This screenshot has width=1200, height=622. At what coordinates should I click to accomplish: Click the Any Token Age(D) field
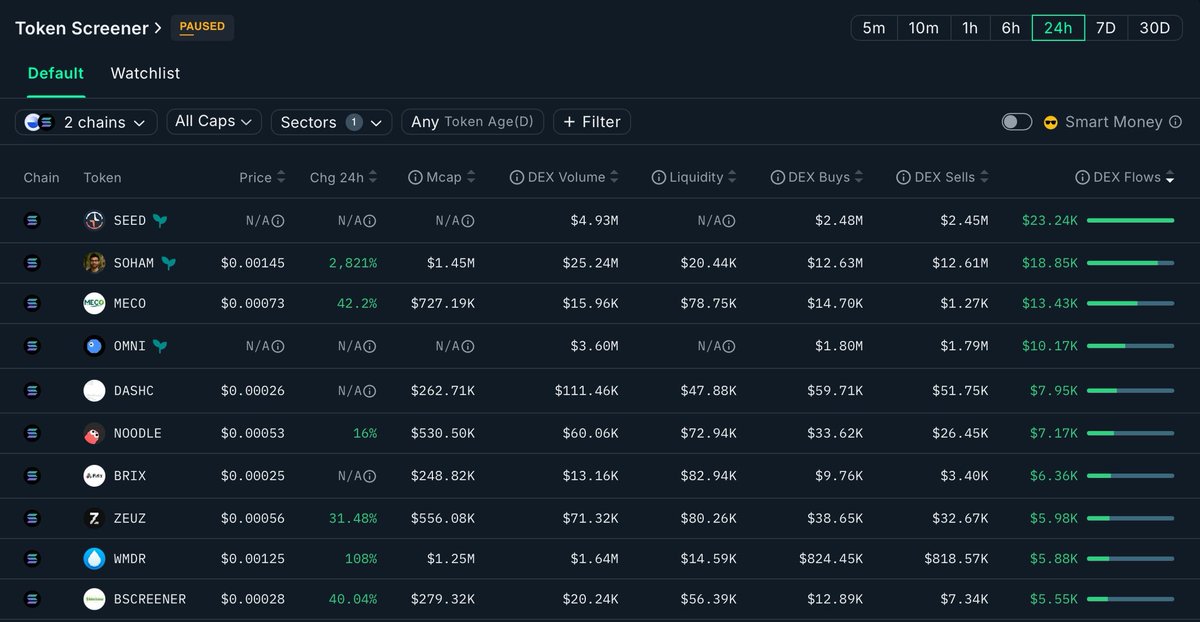tap(473, 122)
